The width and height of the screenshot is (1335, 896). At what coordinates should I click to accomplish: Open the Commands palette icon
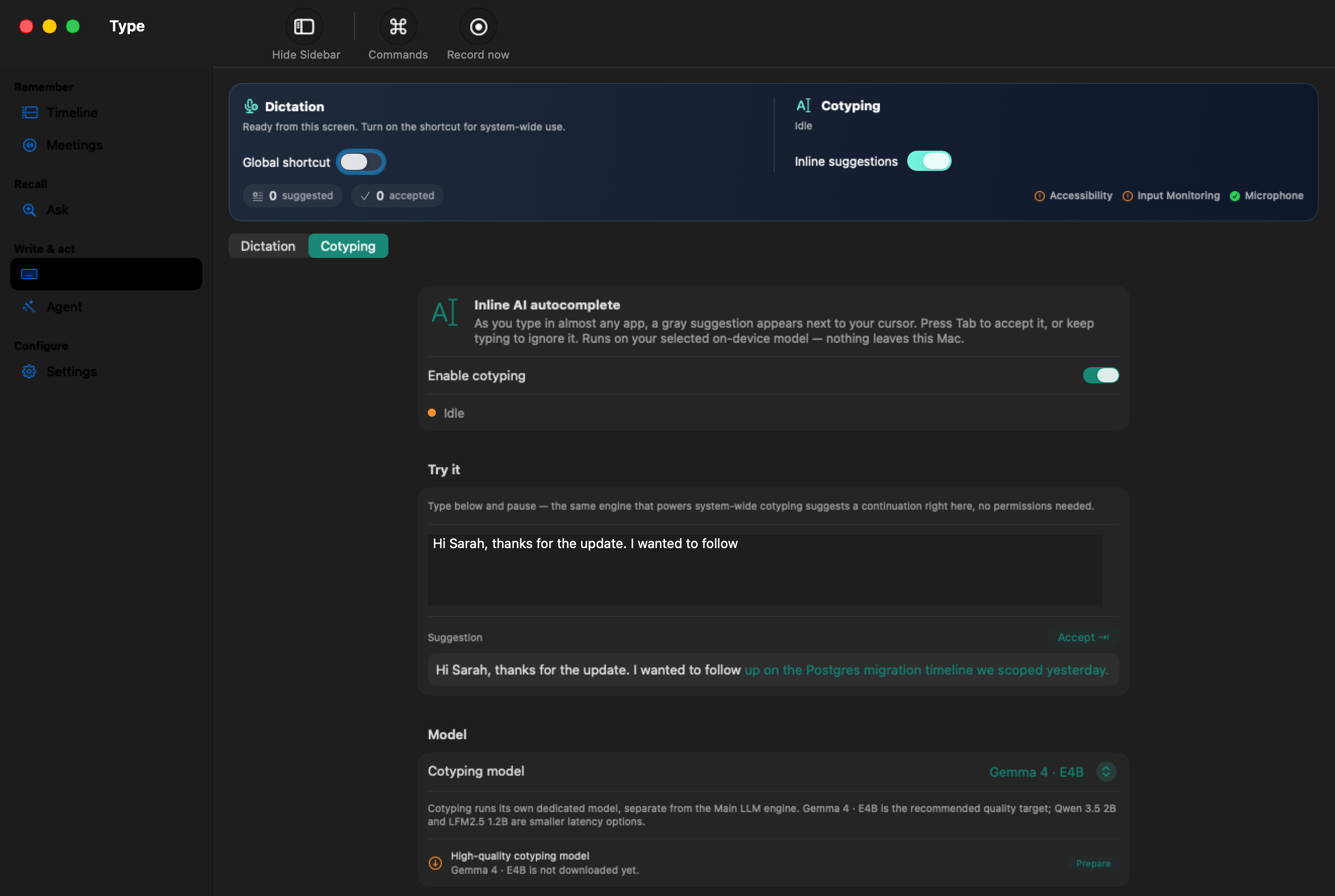(x=398, y=26)
